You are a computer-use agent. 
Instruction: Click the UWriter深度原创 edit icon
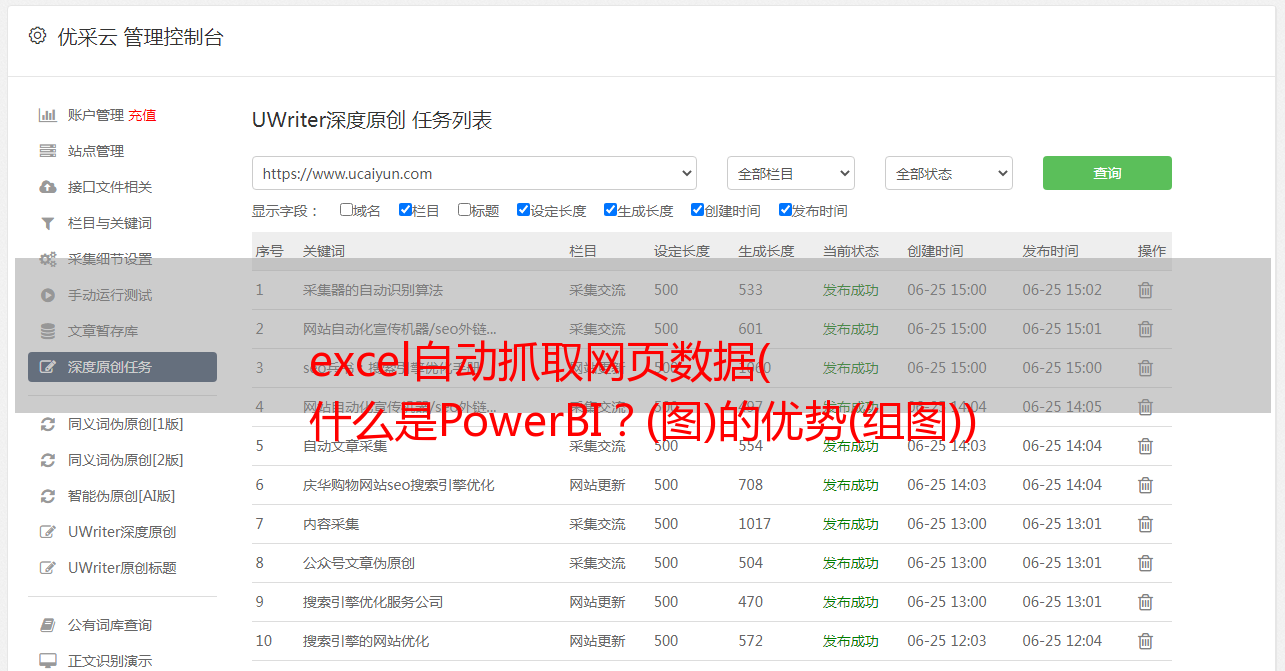47,532
